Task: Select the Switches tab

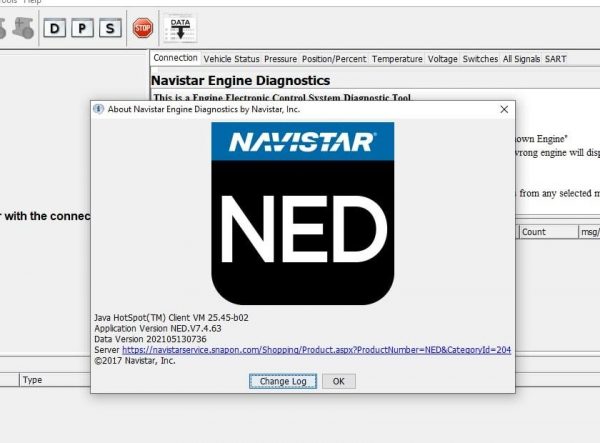Action: pos(480,59)
